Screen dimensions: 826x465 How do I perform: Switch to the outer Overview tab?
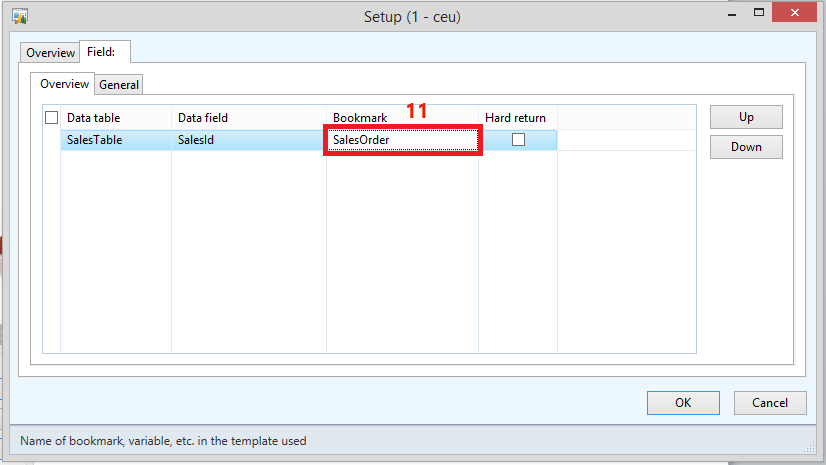[50, 53]
